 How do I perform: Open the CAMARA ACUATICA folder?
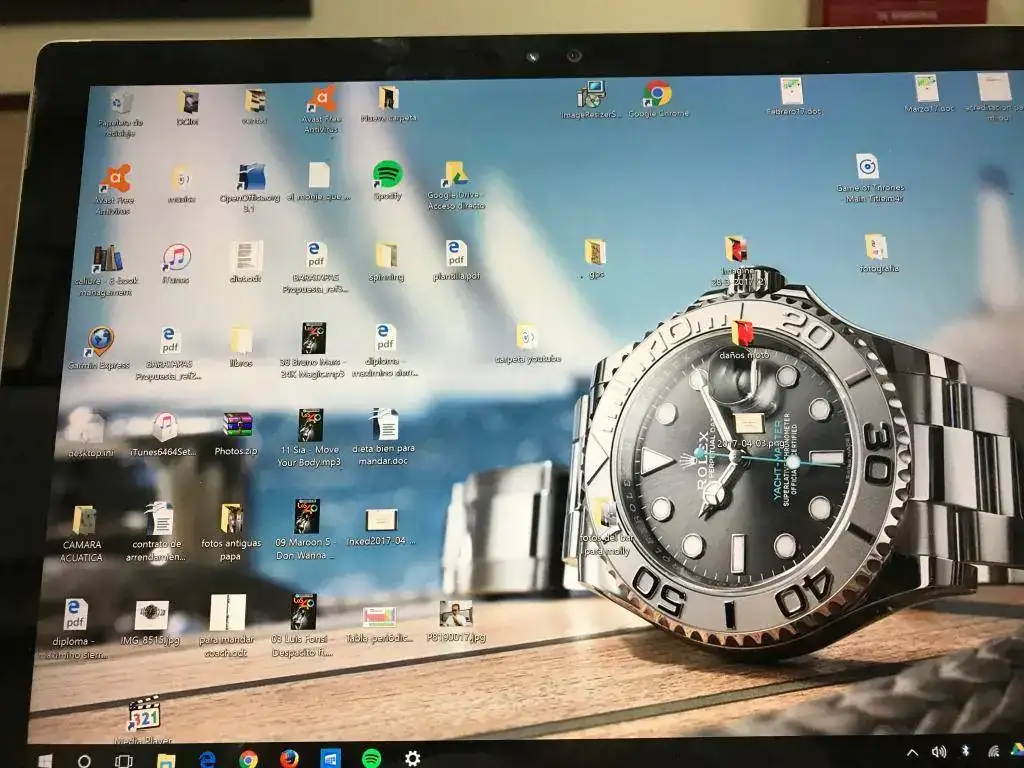coord(84,521)
